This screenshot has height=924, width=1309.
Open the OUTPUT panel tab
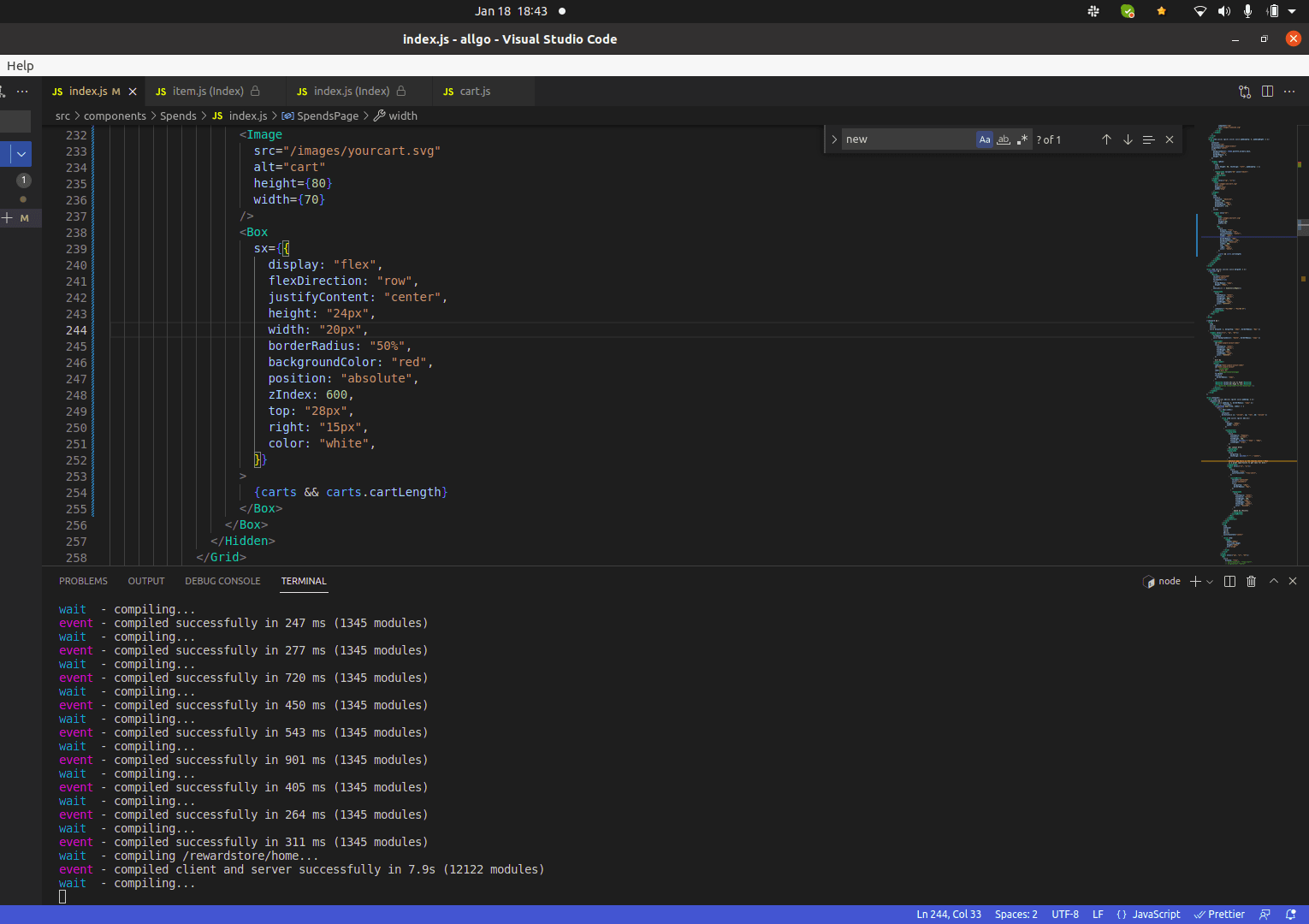(x=146, y=581)
